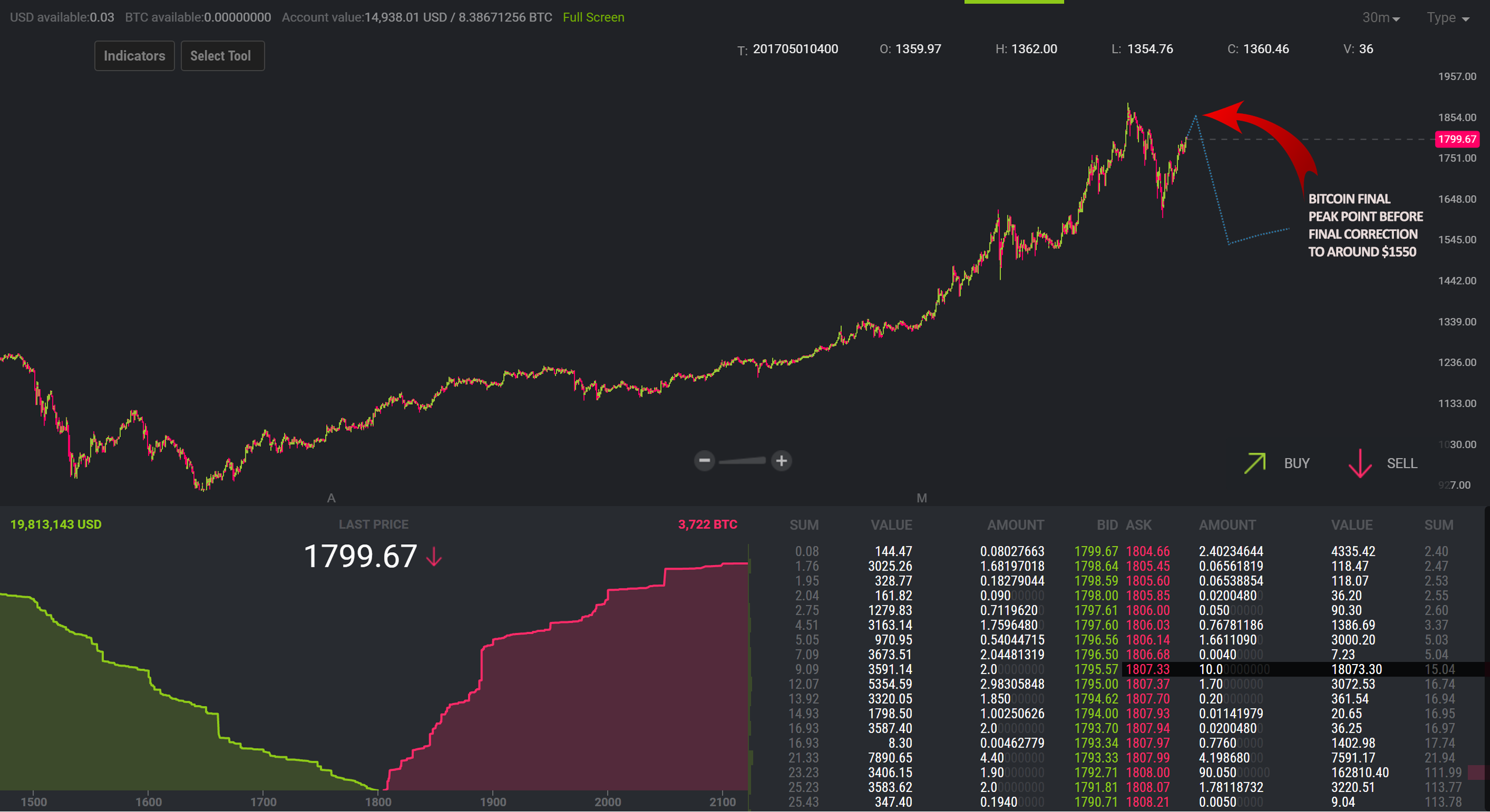Viewport: 1490px width, 812px height.
Task: Click the 1800 depth axis label
Action: coord(378,802)
